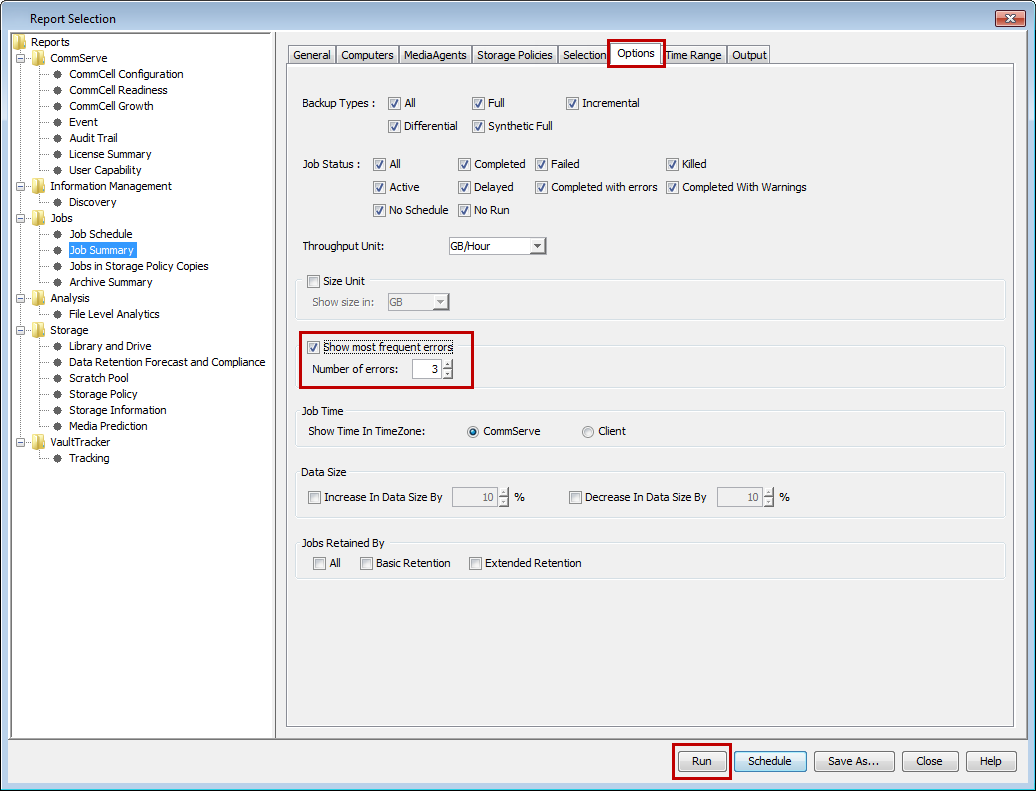Image resolution: width=1036 pixels, height=791 pixels.
Task: Click the Close button at bottom
Action: [929, 761]
